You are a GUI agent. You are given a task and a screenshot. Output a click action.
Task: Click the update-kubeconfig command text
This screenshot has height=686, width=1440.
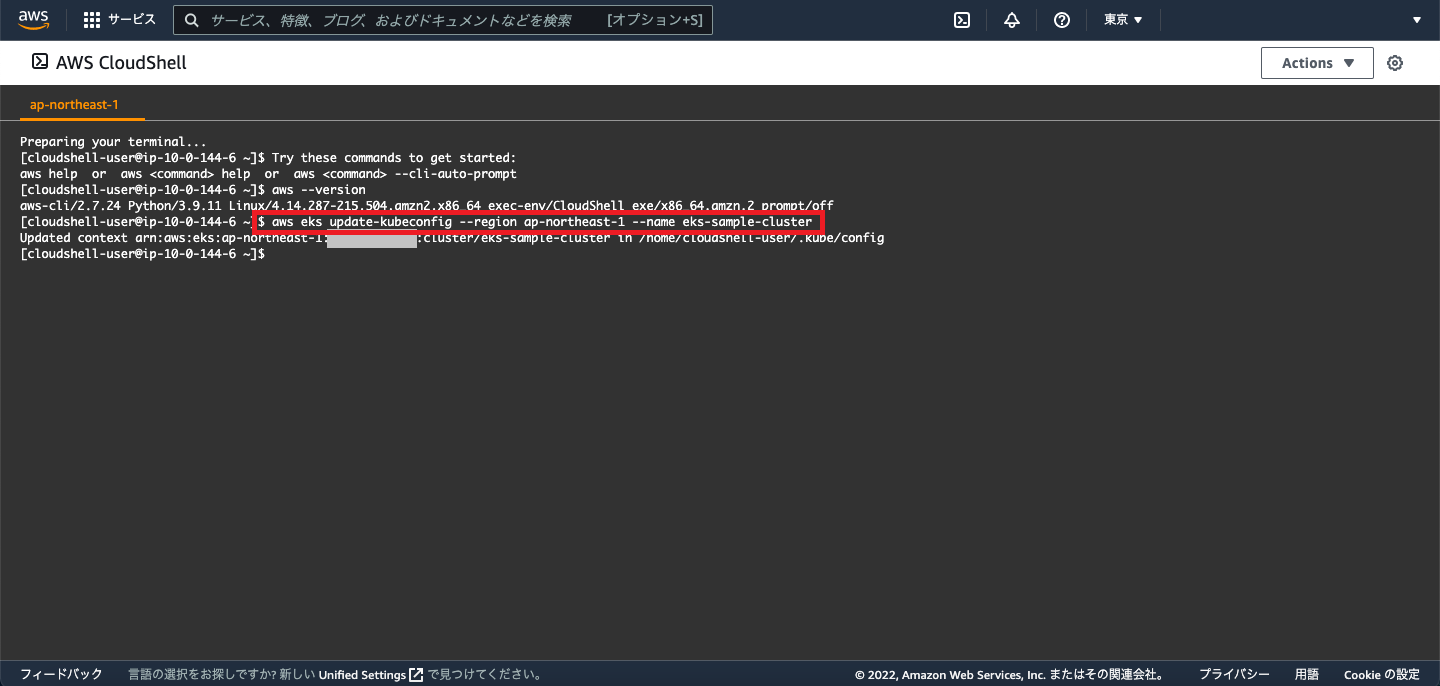pyautogui.click(x=542, y=222)
